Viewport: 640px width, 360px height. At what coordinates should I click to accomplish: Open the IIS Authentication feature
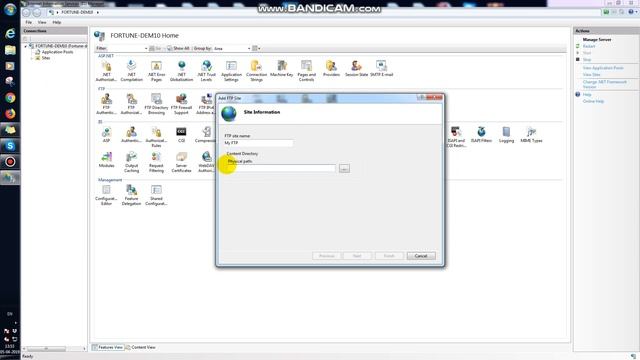(x=131, y=135)
